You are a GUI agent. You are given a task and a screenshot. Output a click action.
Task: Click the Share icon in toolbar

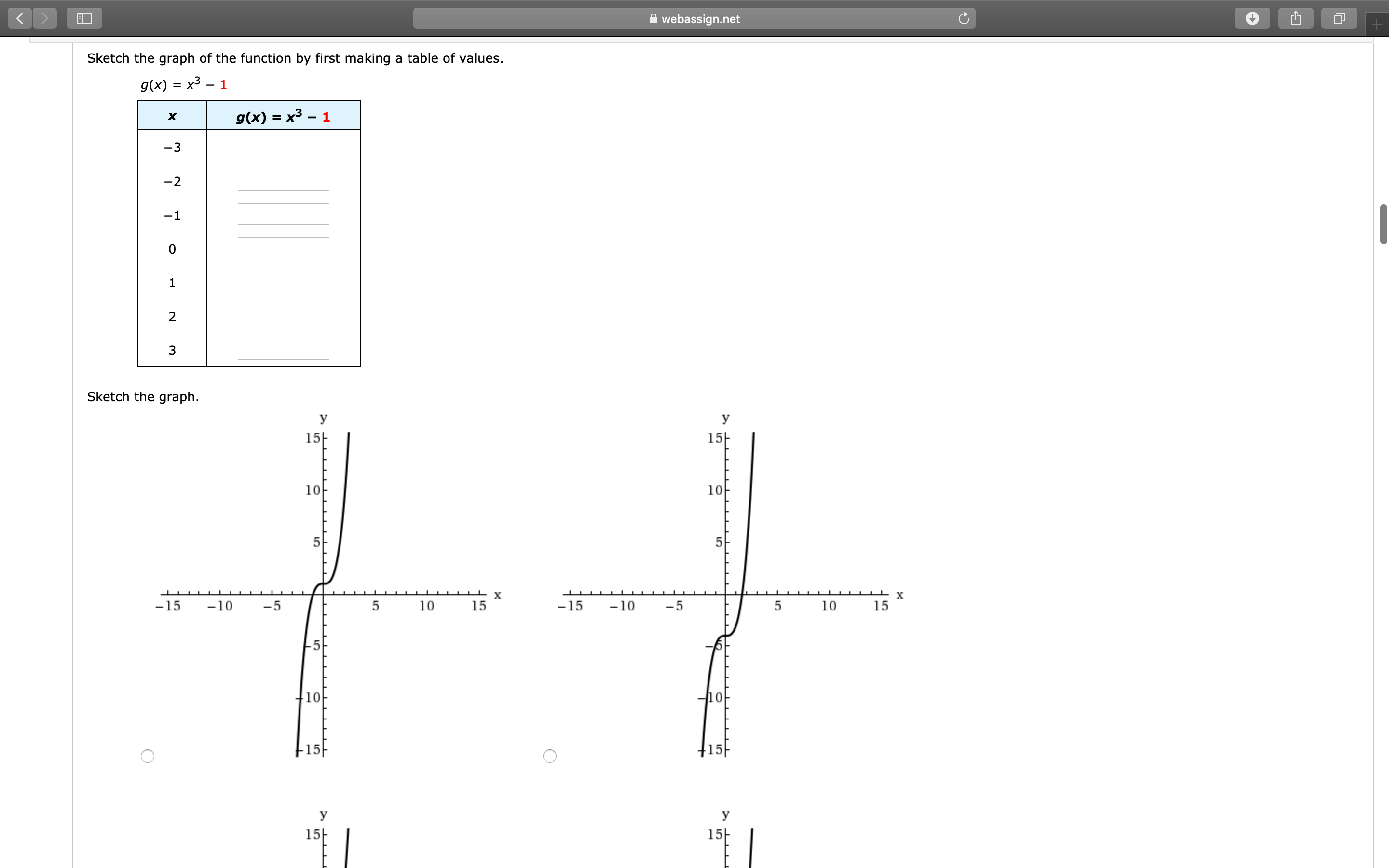1295,18
